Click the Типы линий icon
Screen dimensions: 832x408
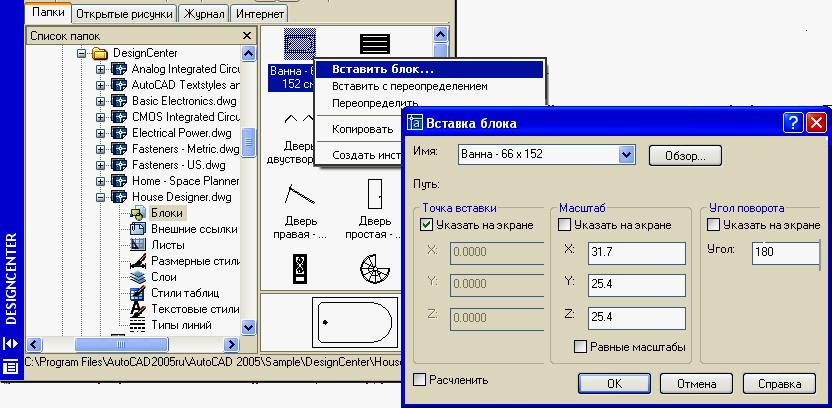click(137, 325)
